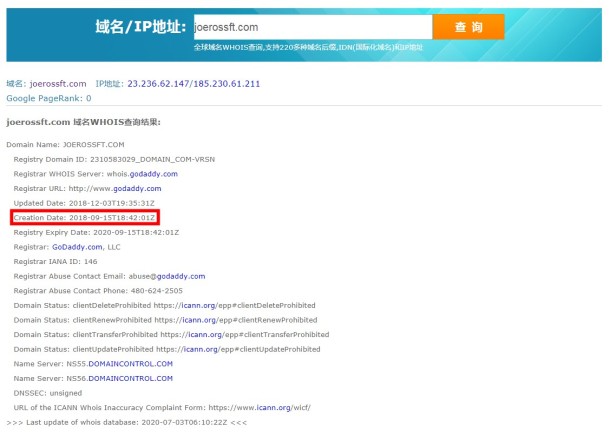Open godaddy.com link in Registrar WHOIS Server row
Viewport: 610px width, 435px height.
click(154, 174)
